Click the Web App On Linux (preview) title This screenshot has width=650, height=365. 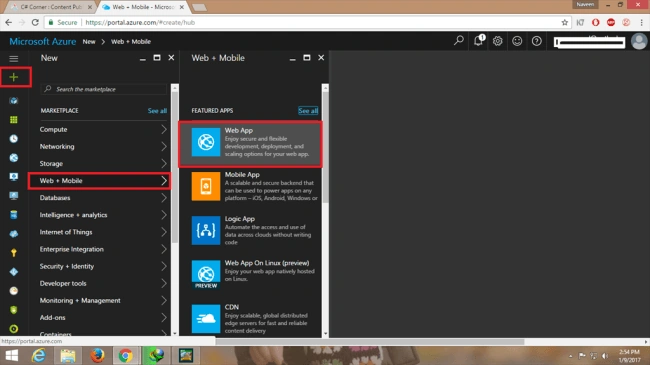coord(267,263)
